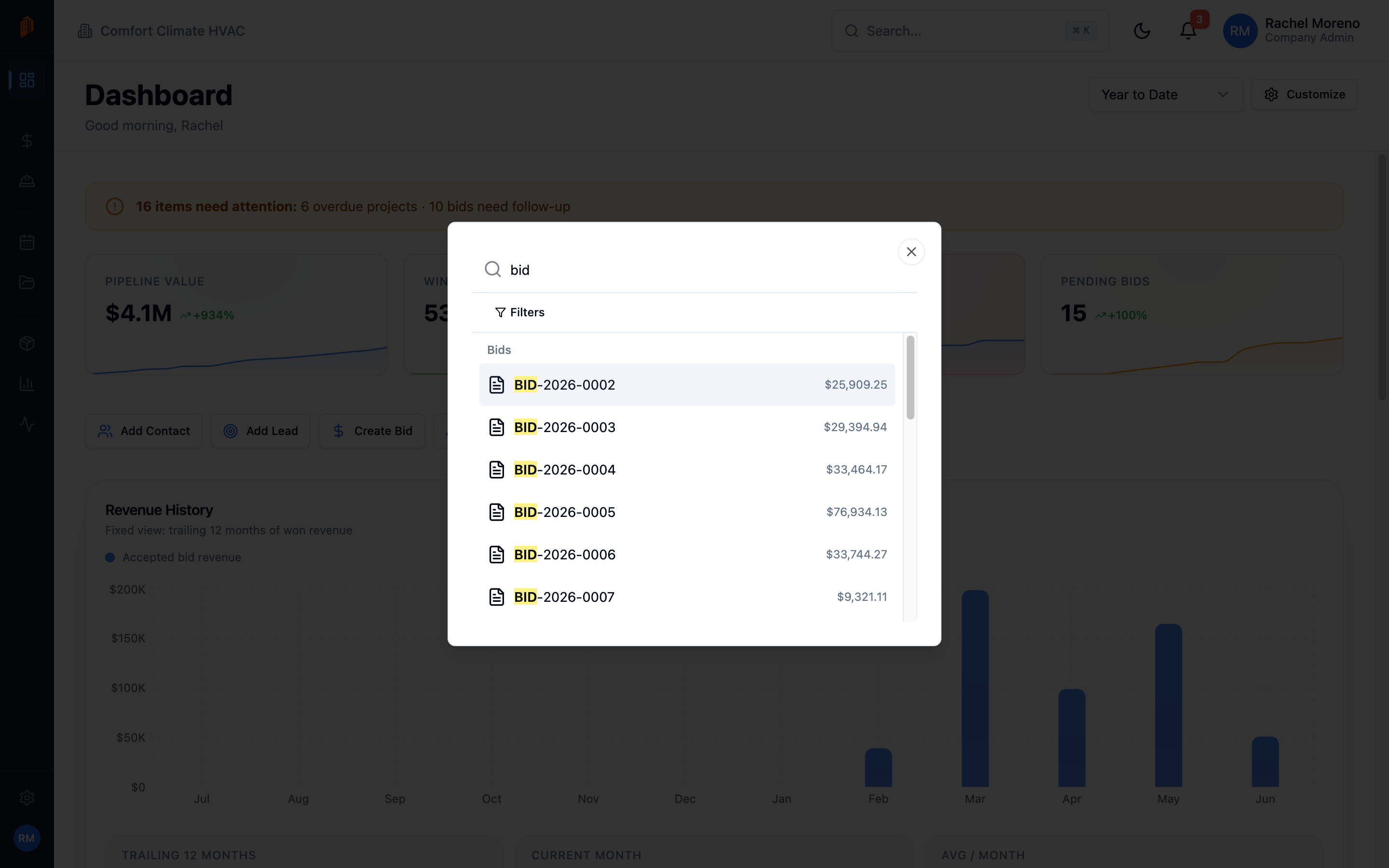This screenshot has width=1389, height=868.
Task: Click the document icon of BID-2026-0007
Action: (x=496, y=597)
